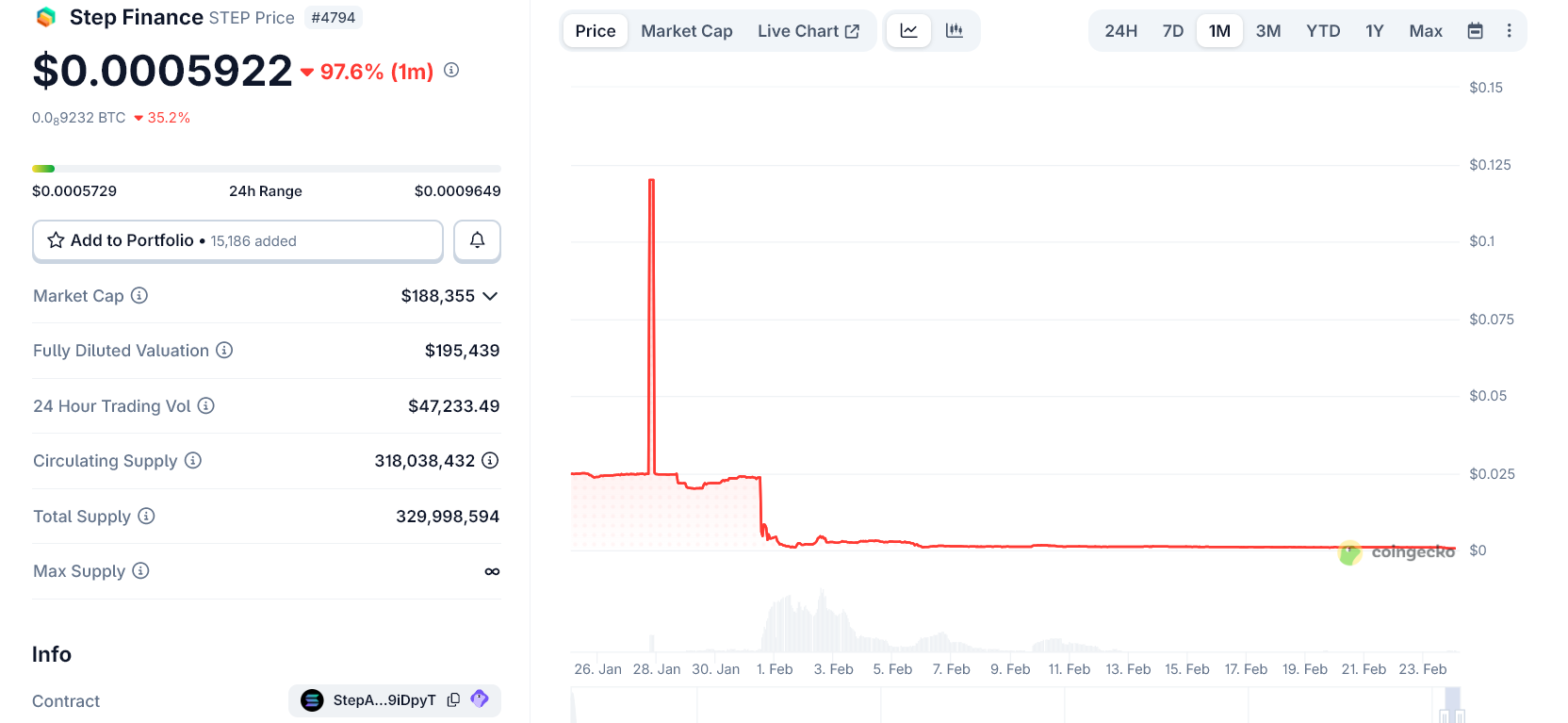
Task: Copy the Step Finance contract address
Action: click(x=453, y=699)
